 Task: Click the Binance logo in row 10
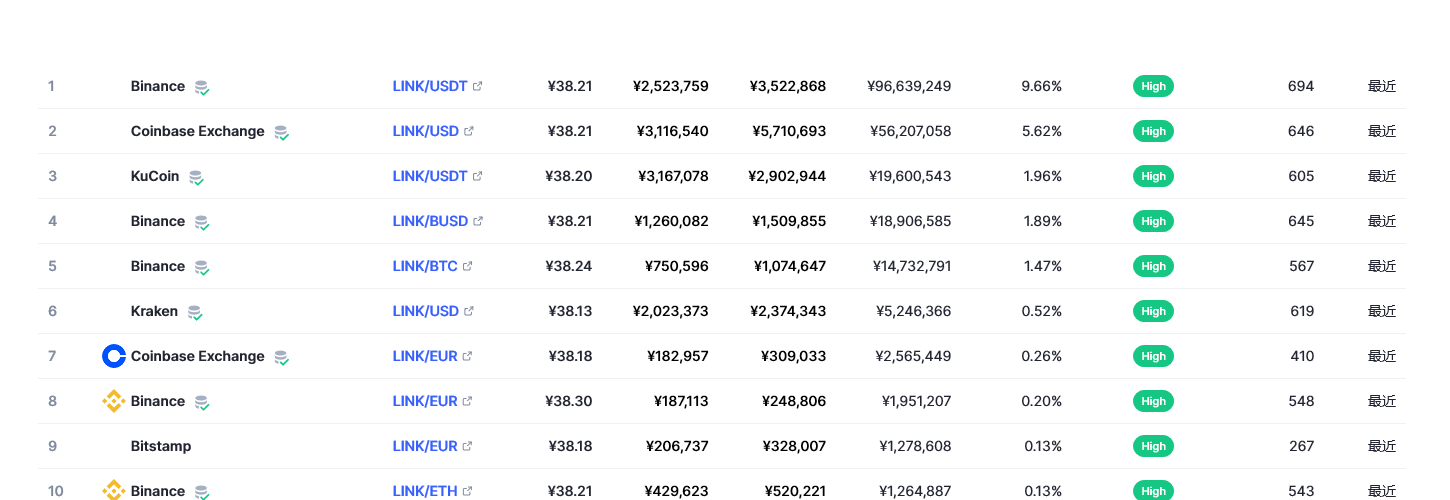point(114,490)
